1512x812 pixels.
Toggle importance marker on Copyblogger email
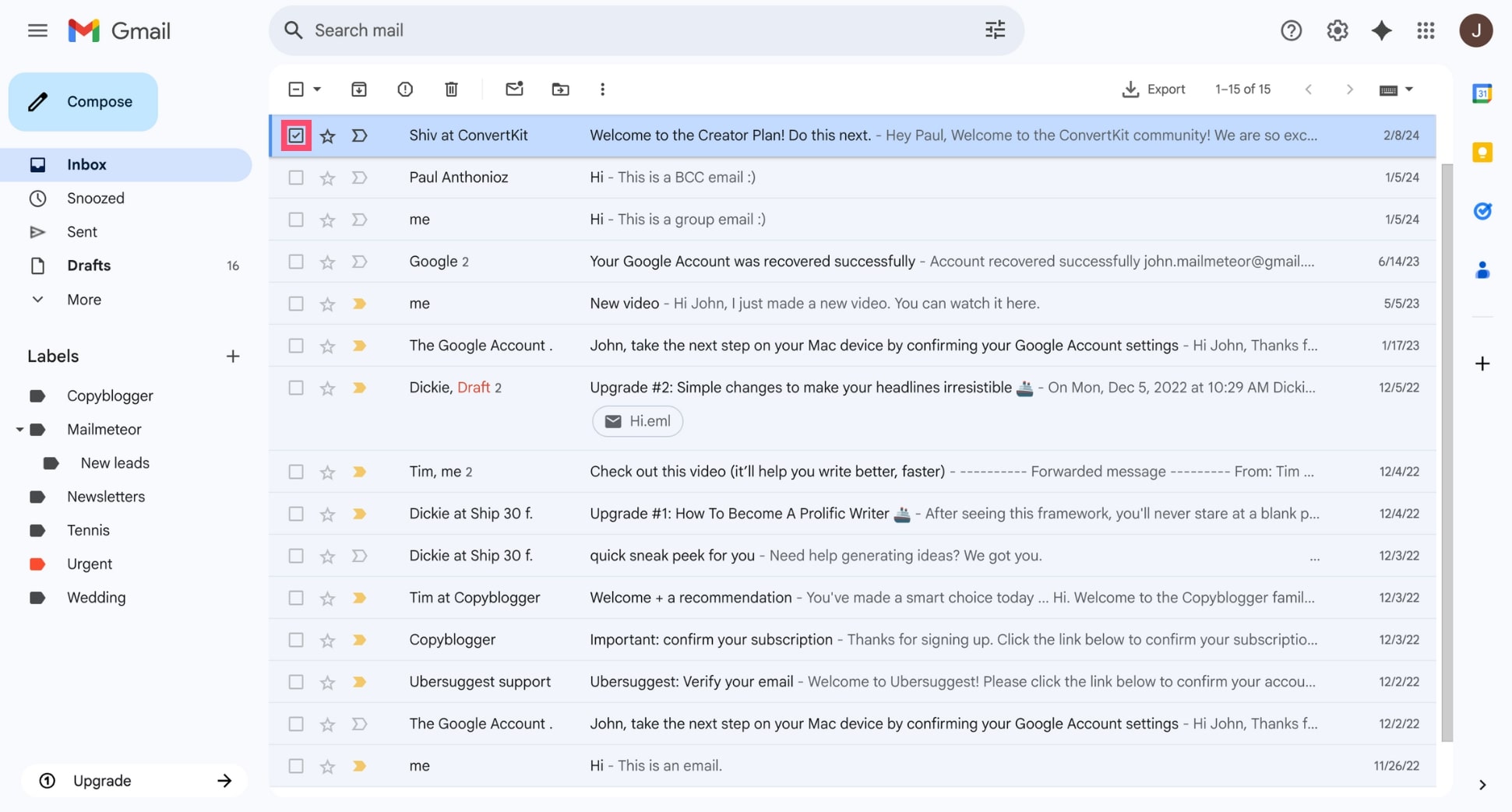359,640
